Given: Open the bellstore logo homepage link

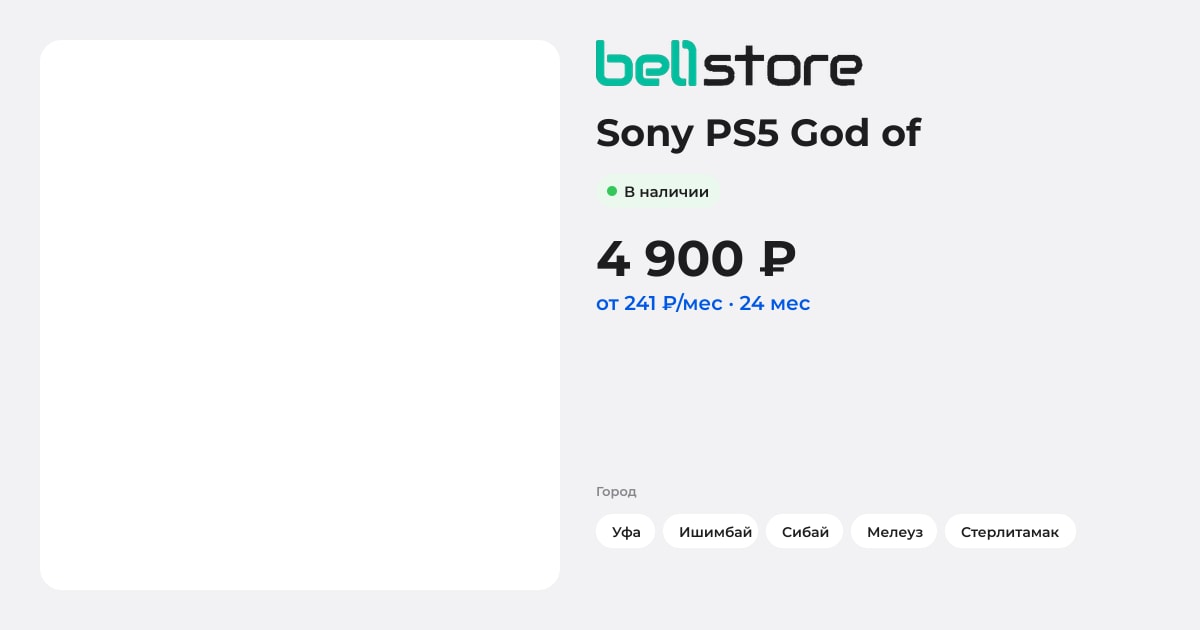Looking at the screenshot, I should point(729,63).
